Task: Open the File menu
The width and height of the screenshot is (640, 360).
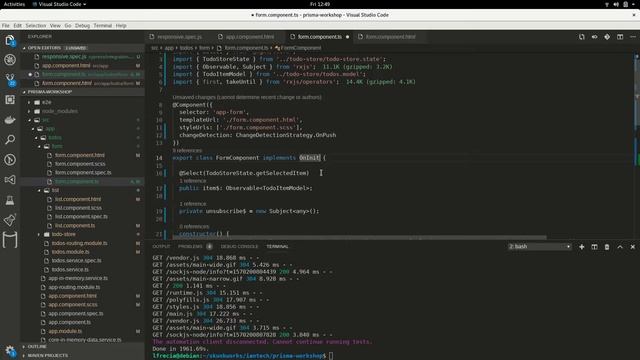Action: (x=6, y=25)
